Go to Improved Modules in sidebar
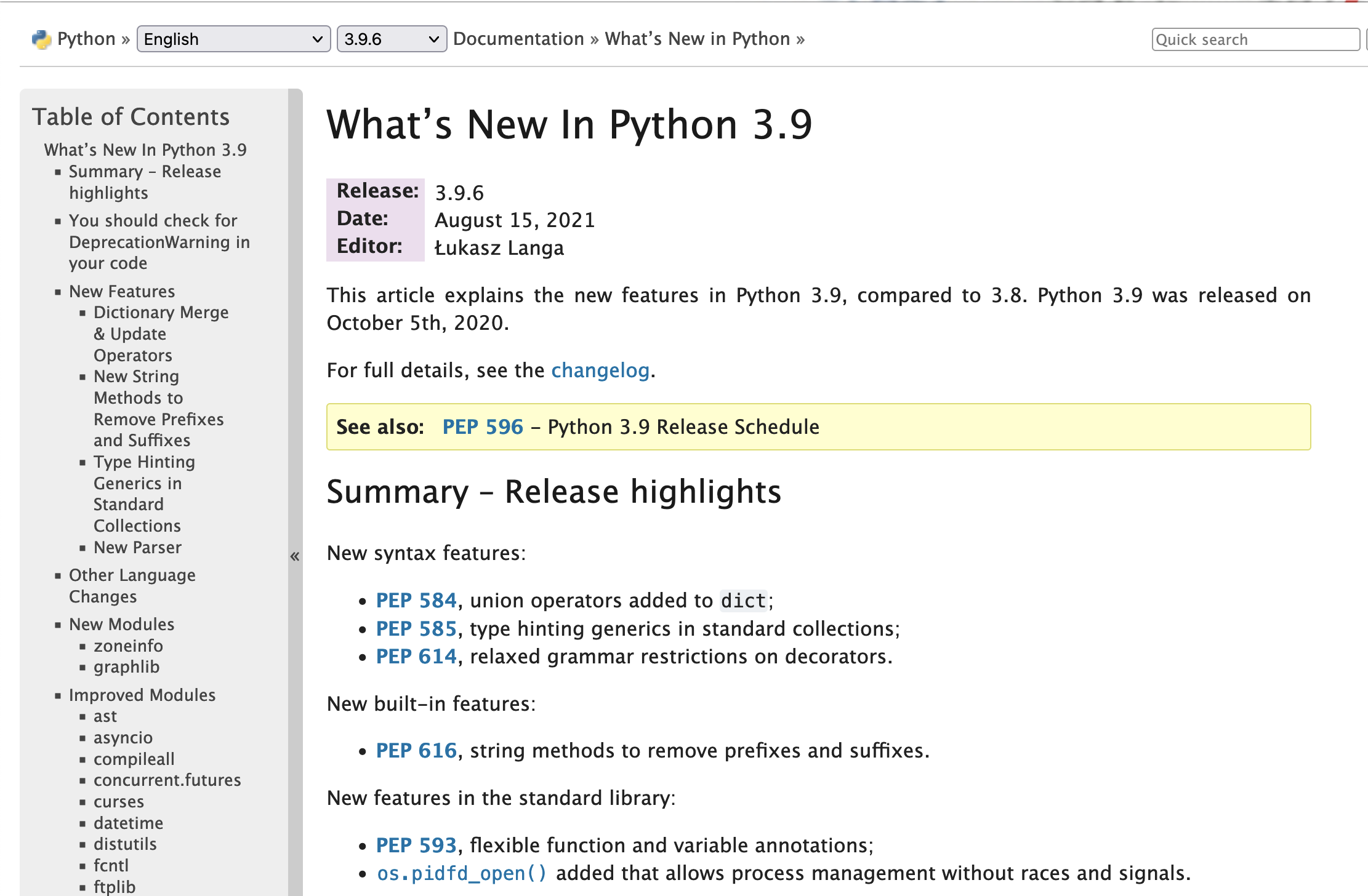This screenshot has width=1368, height=896. (x=142, y=695)
